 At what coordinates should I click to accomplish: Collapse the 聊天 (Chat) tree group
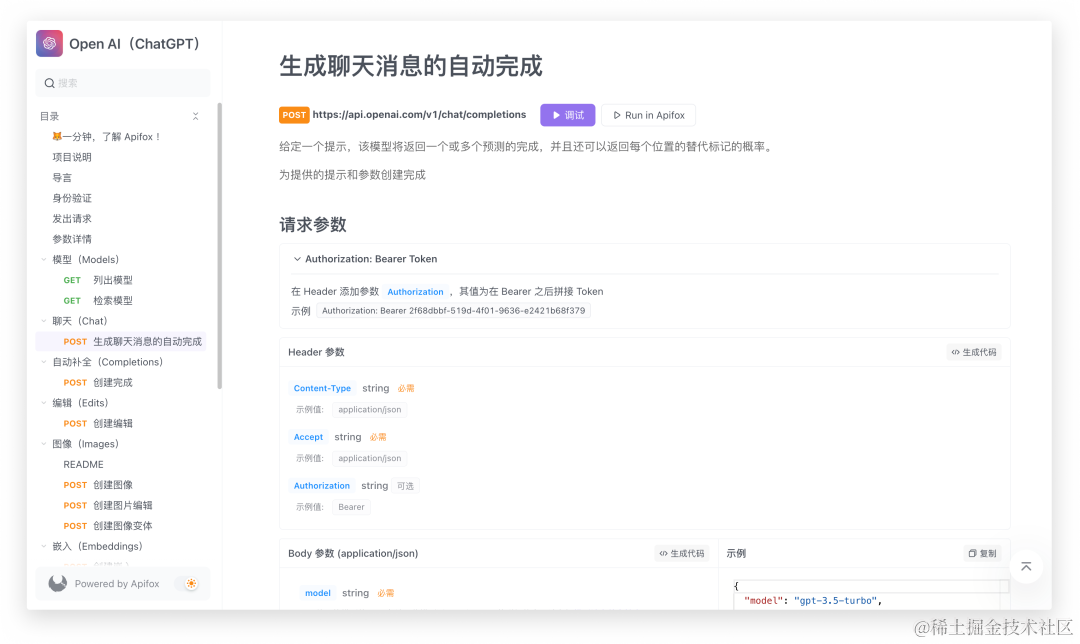(44, 321)
